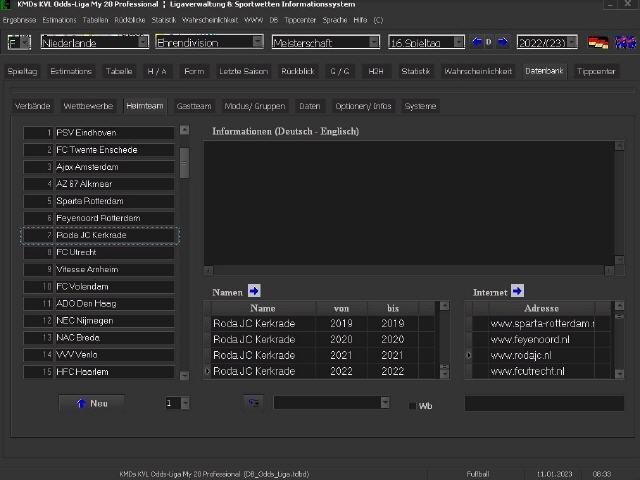
Task: Click the D button between the arrows
Action: [489, 42]
